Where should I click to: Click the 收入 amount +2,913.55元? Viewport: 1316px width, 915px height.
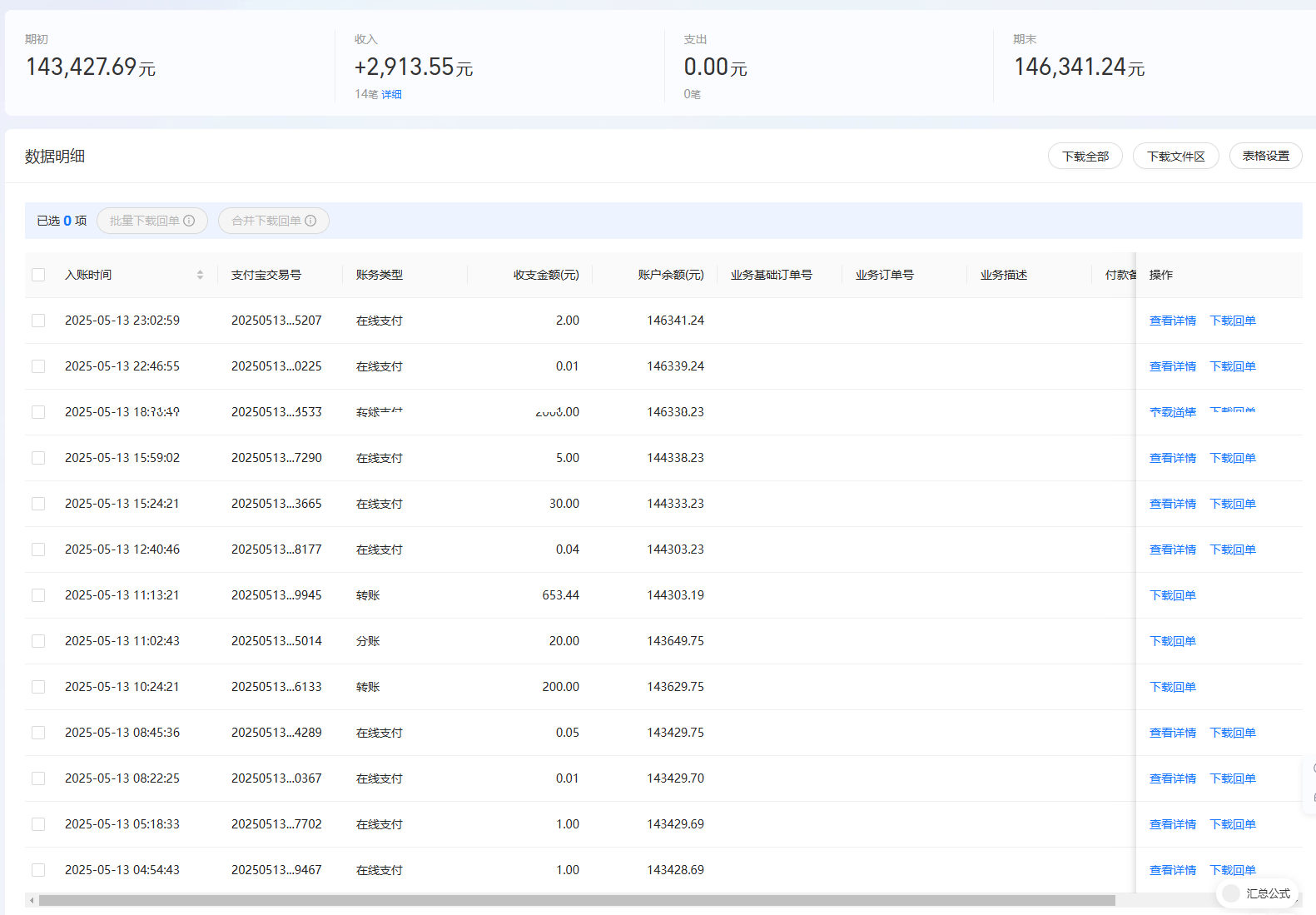[414, 67]
